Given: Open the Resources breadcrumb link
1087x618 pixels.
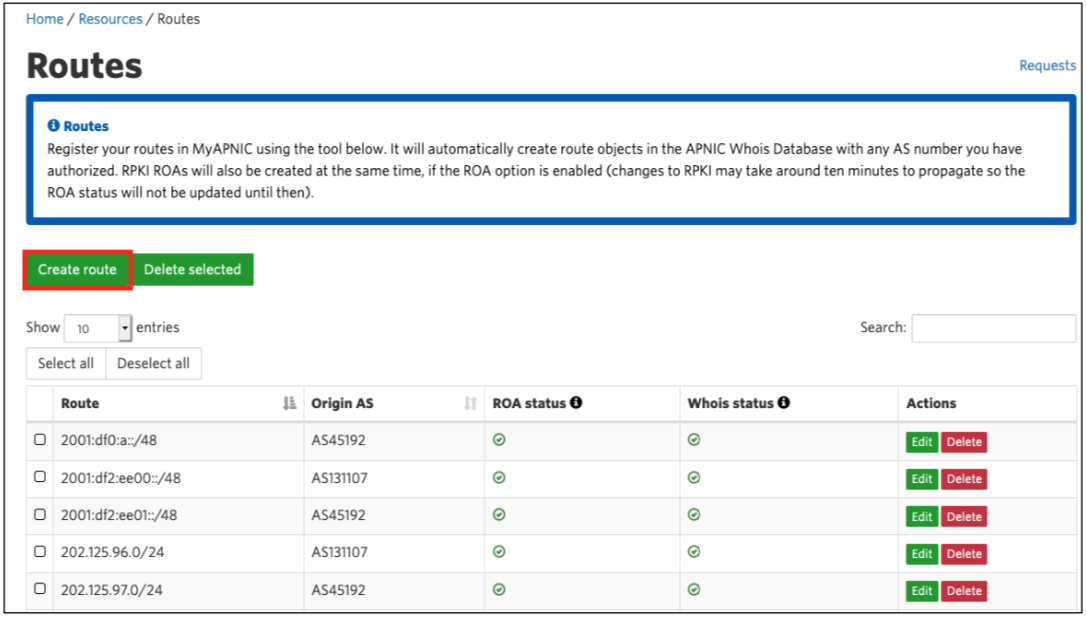Looking at the screenshot, I should 110,19.
